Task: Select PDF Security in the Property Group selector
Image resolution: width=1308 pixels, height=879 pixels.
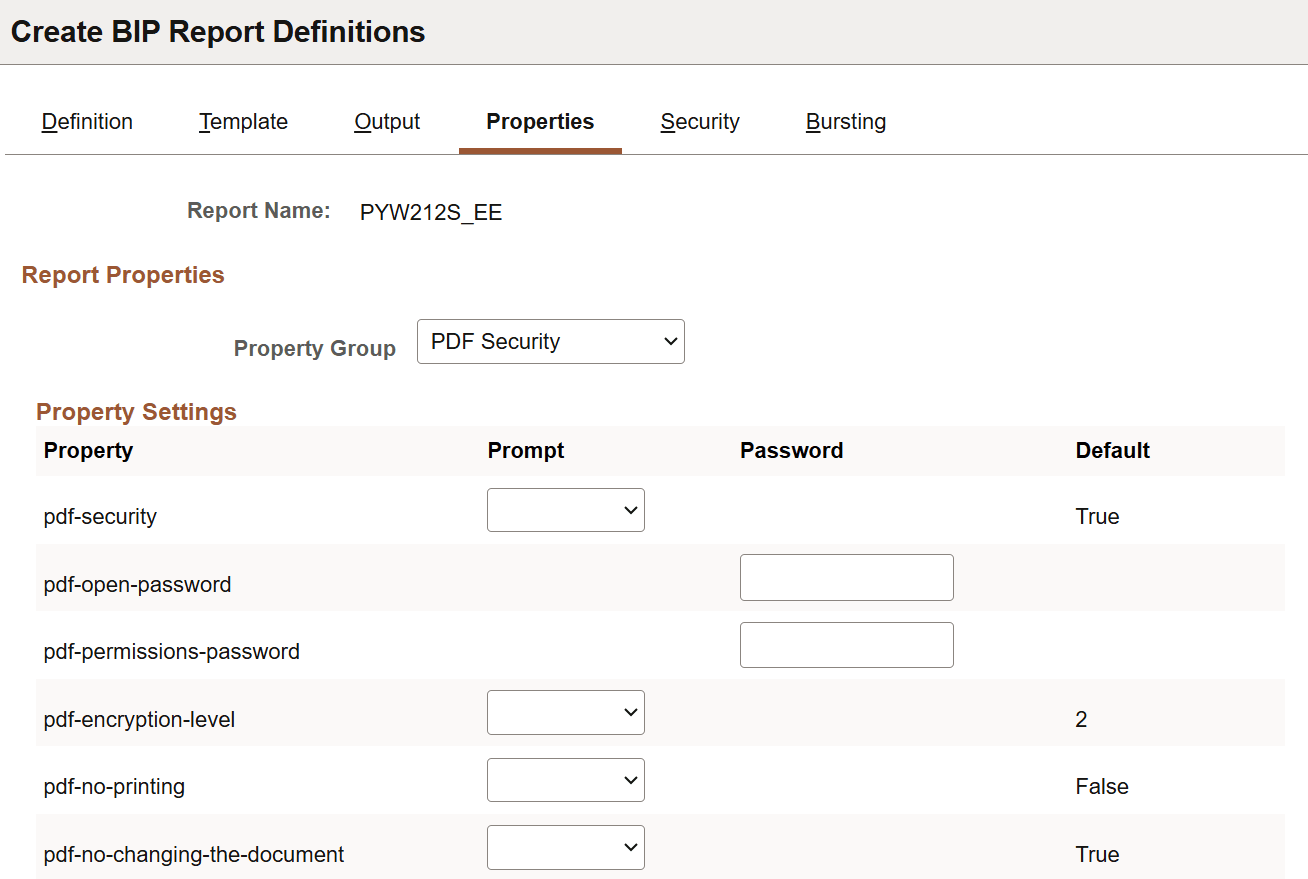Action: tap(550, 341)
